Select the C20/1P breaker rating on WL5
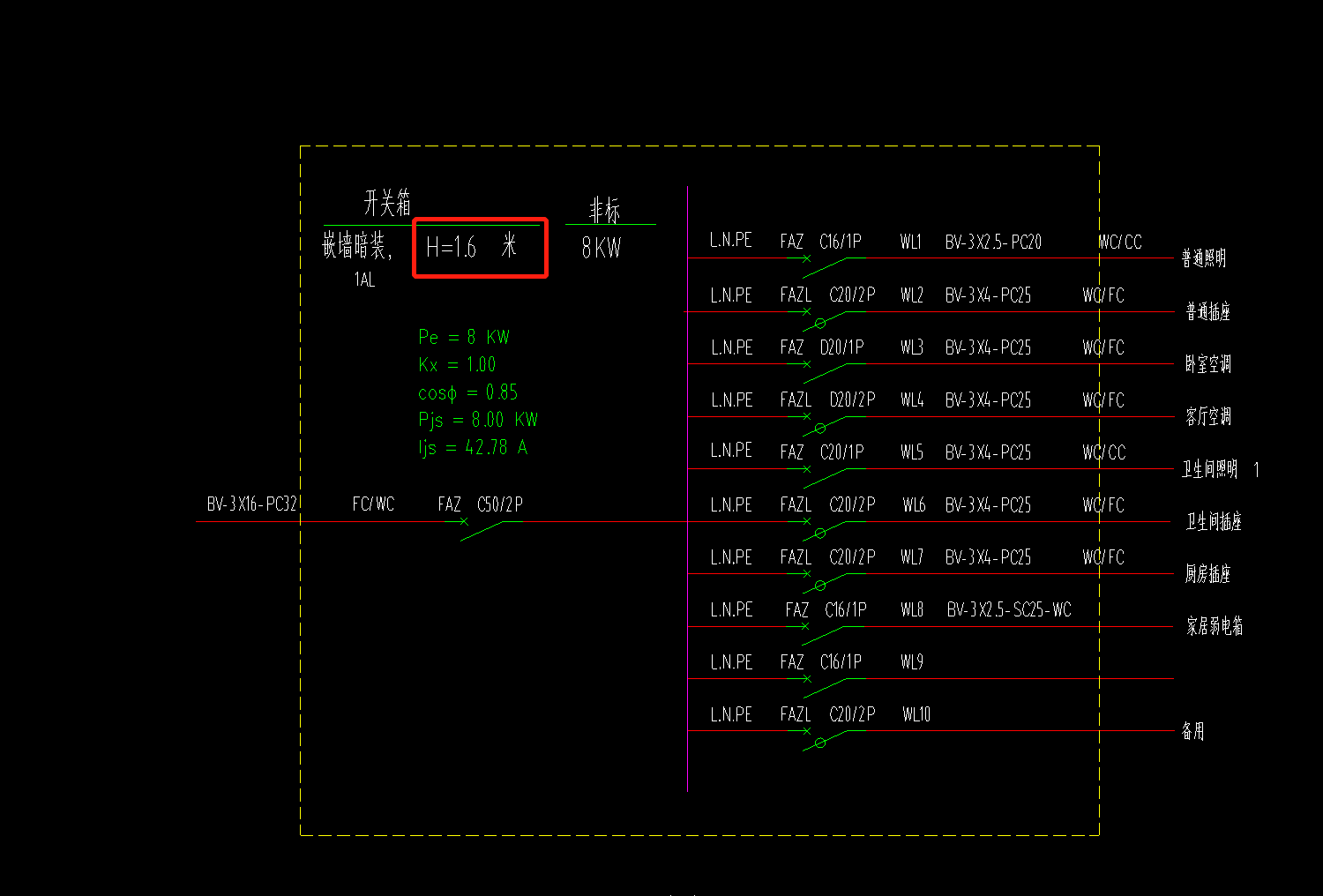The height and width of the screenshot is (896, 1323). tap(841, 452)
